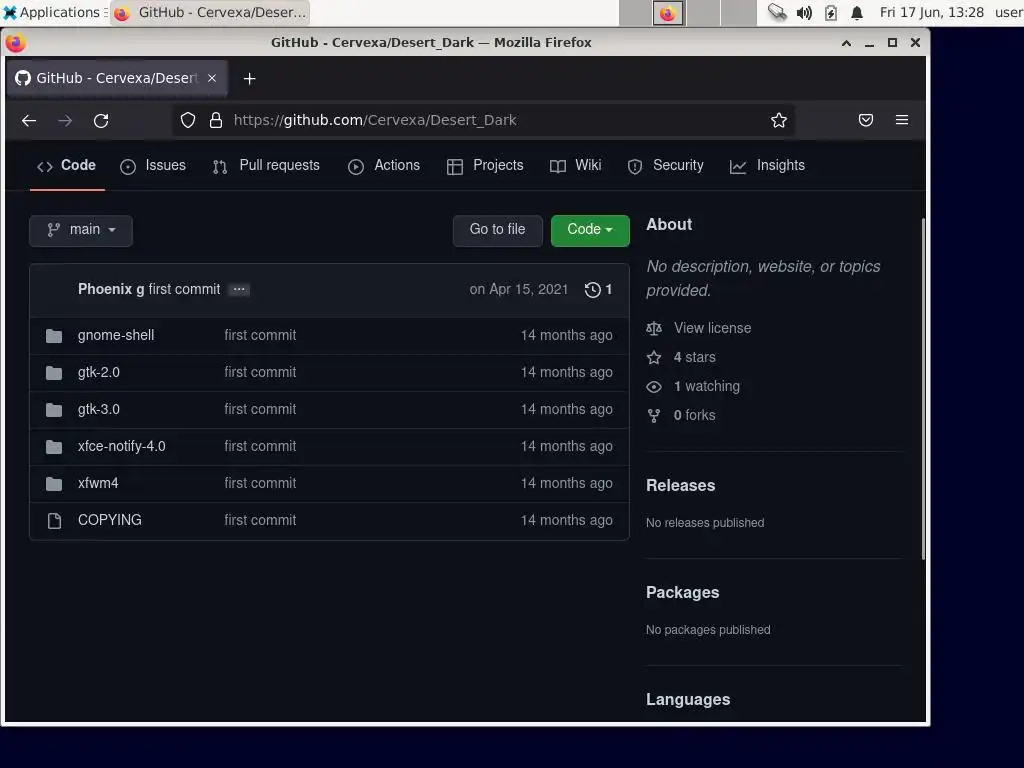The image size is (1024, 768).
Task: Click the gtk-3.0 folder icon
Action: [54, 409]
